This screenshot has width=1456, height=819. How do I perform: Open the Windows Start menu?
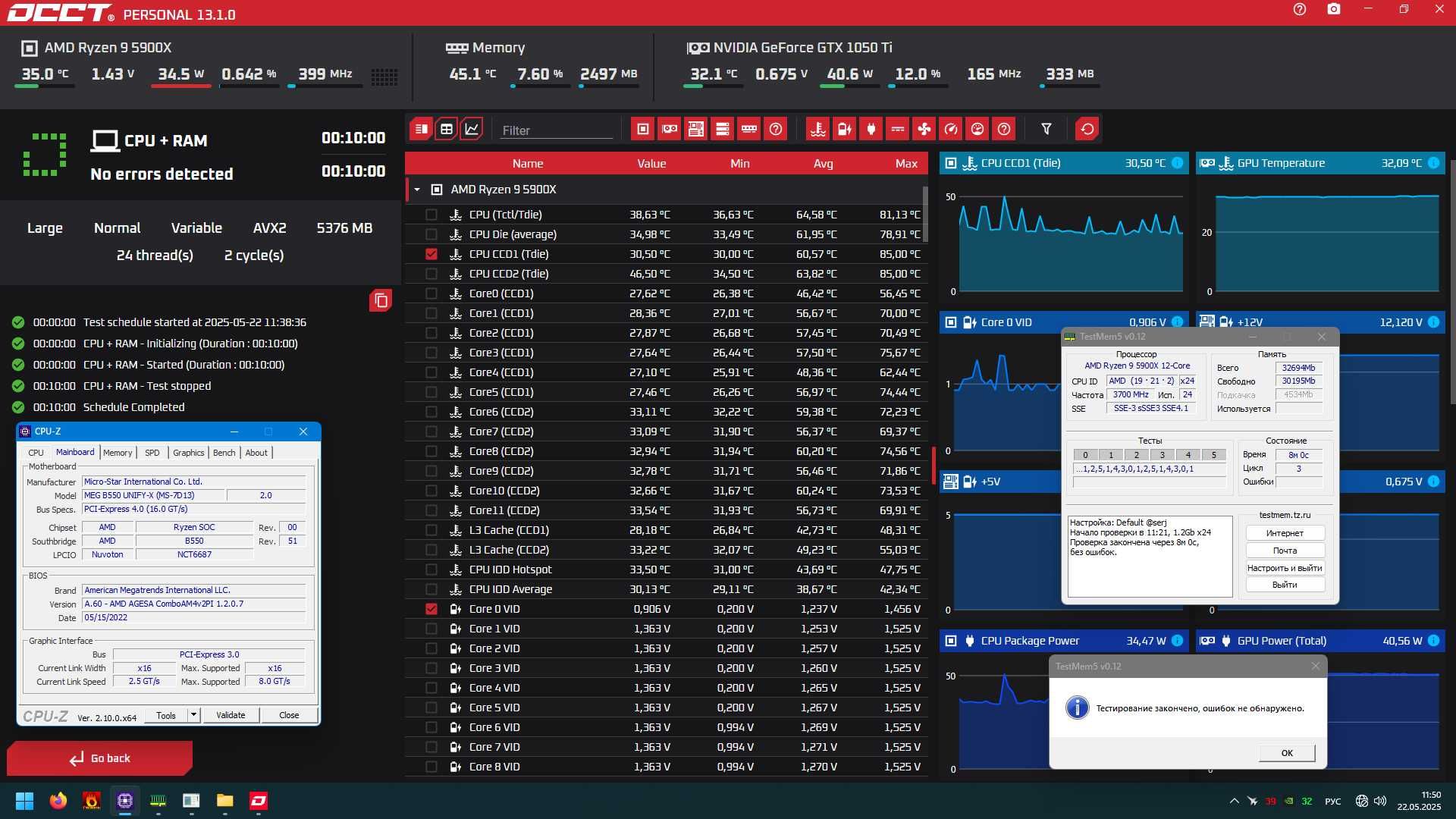tap(24, 801)
